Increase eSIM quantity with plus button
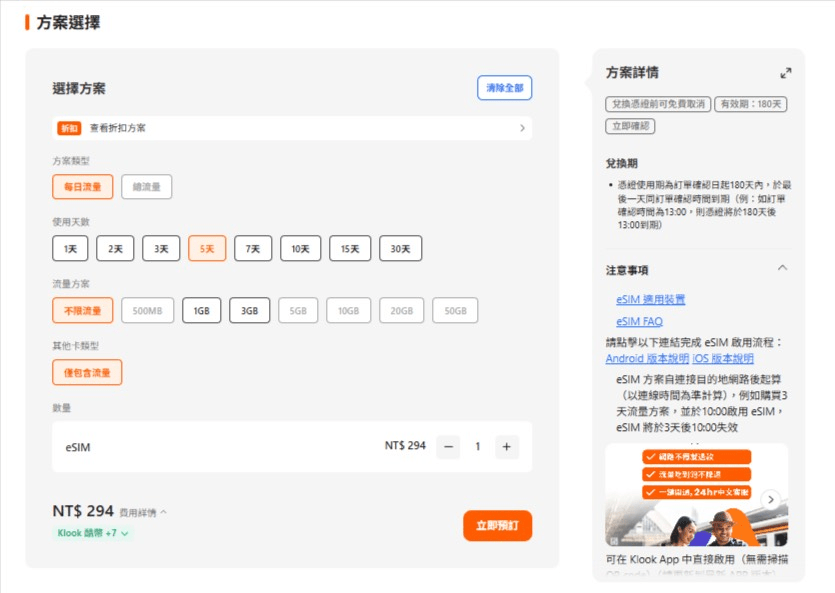This screenshot has width=835, height=593. (506, 447)
